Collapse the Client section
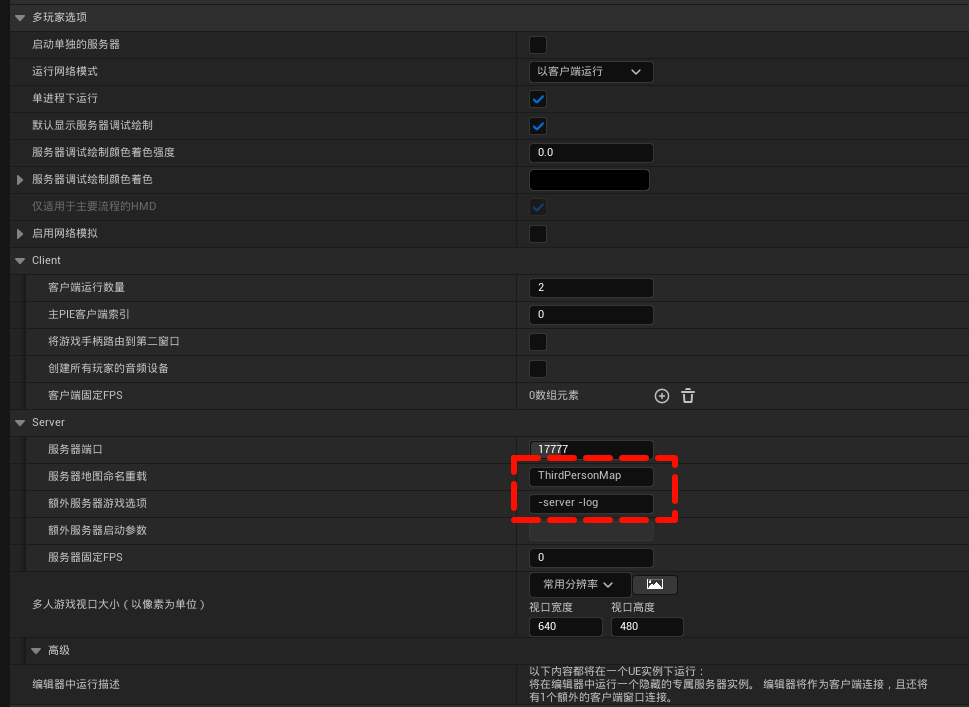 pos(20,260)
